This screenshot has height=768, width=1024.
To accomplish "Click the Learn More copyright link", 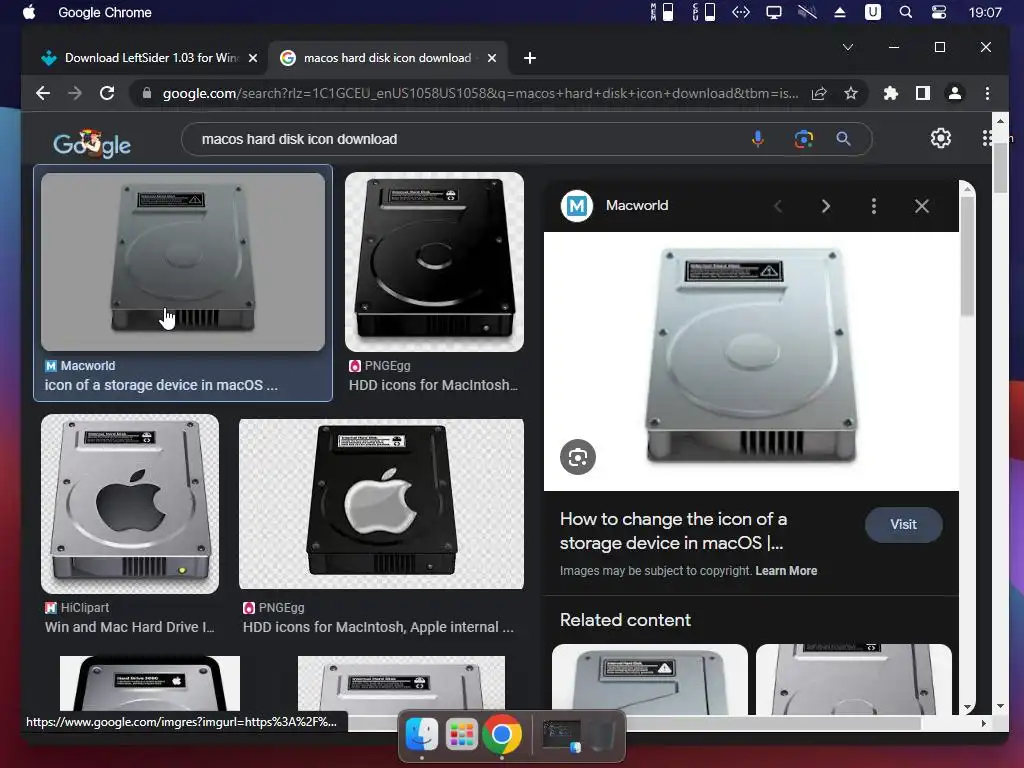I will (x=786, y=571).
